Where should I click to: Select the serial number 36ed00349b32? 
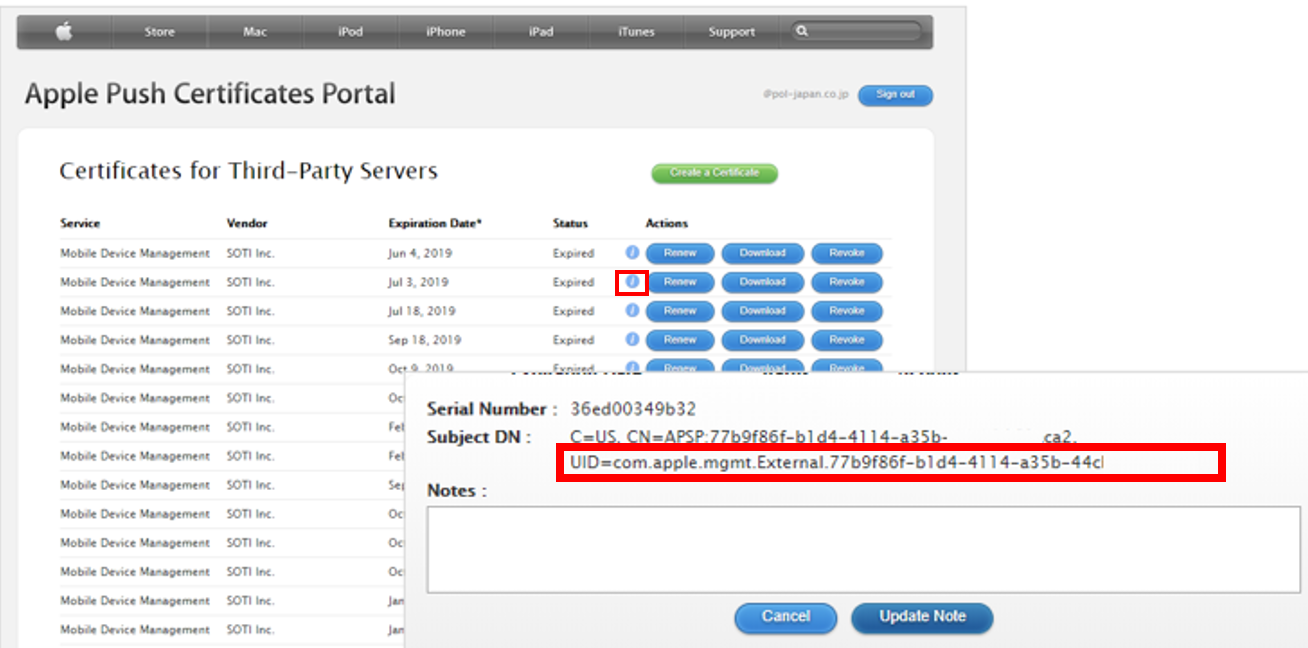pyautogui.click(x=633, y=409)
